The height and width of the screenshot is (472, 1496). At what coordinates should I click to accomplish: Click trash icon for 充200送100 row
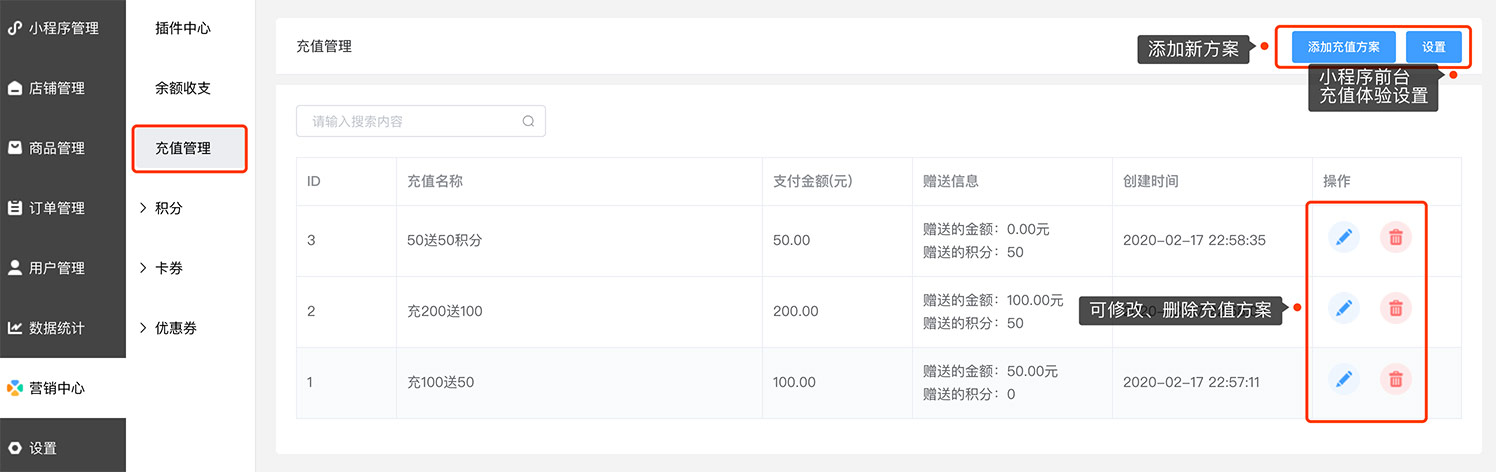click(x=1396, y=309)
